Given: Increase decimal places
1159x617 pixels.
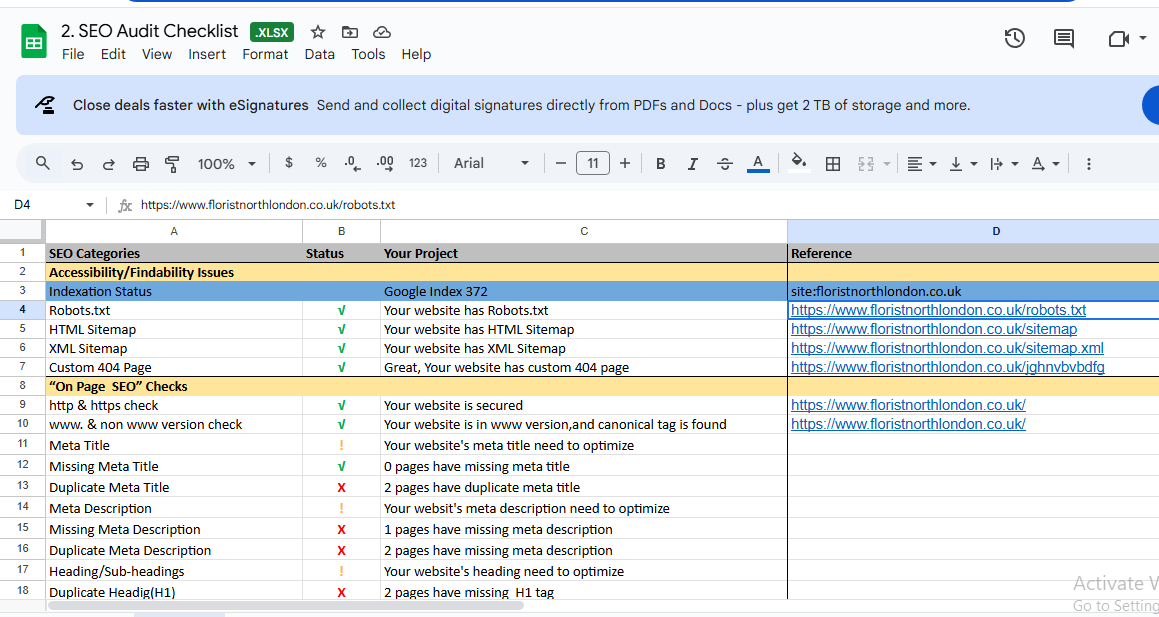Looking at the screenshot, I should click(x=385, y=163).
